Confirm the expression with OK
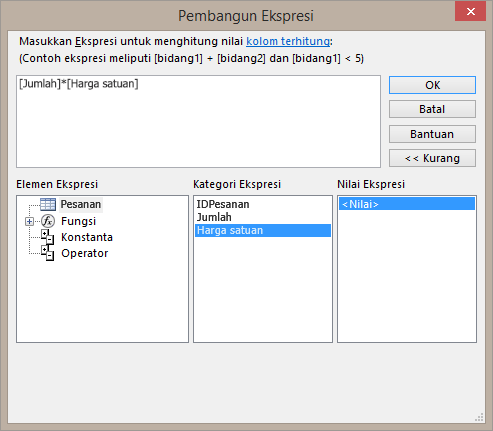493x431 pixels. 432,85
